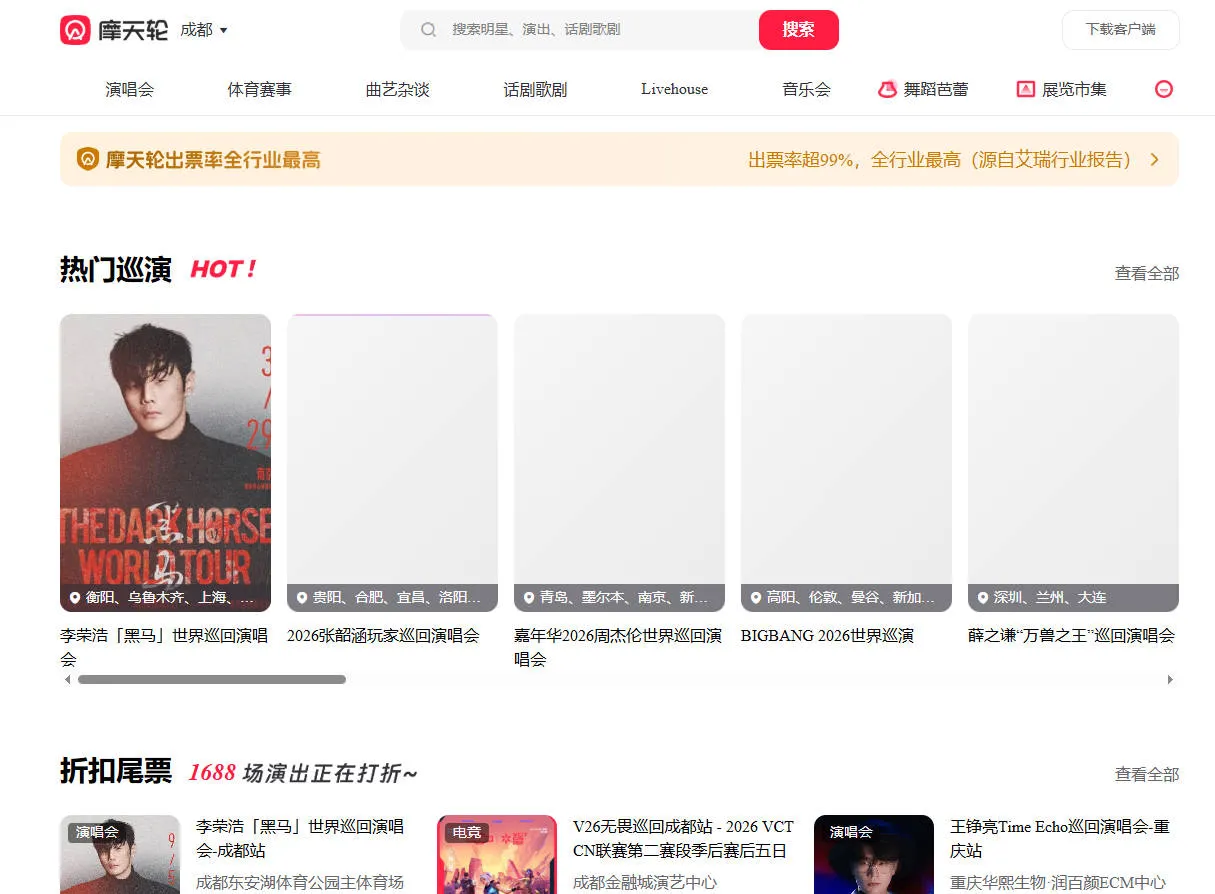Click 贵阳、合肥、宜昌、洛阳 city list
This screenshot has width=1215, height=894.
point(397,597)
